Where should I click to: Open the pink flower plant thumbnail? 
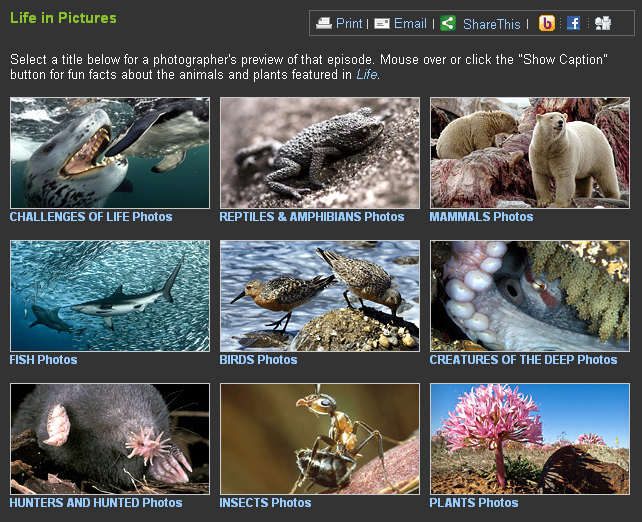pyautogui.click(x=530, y=439)
